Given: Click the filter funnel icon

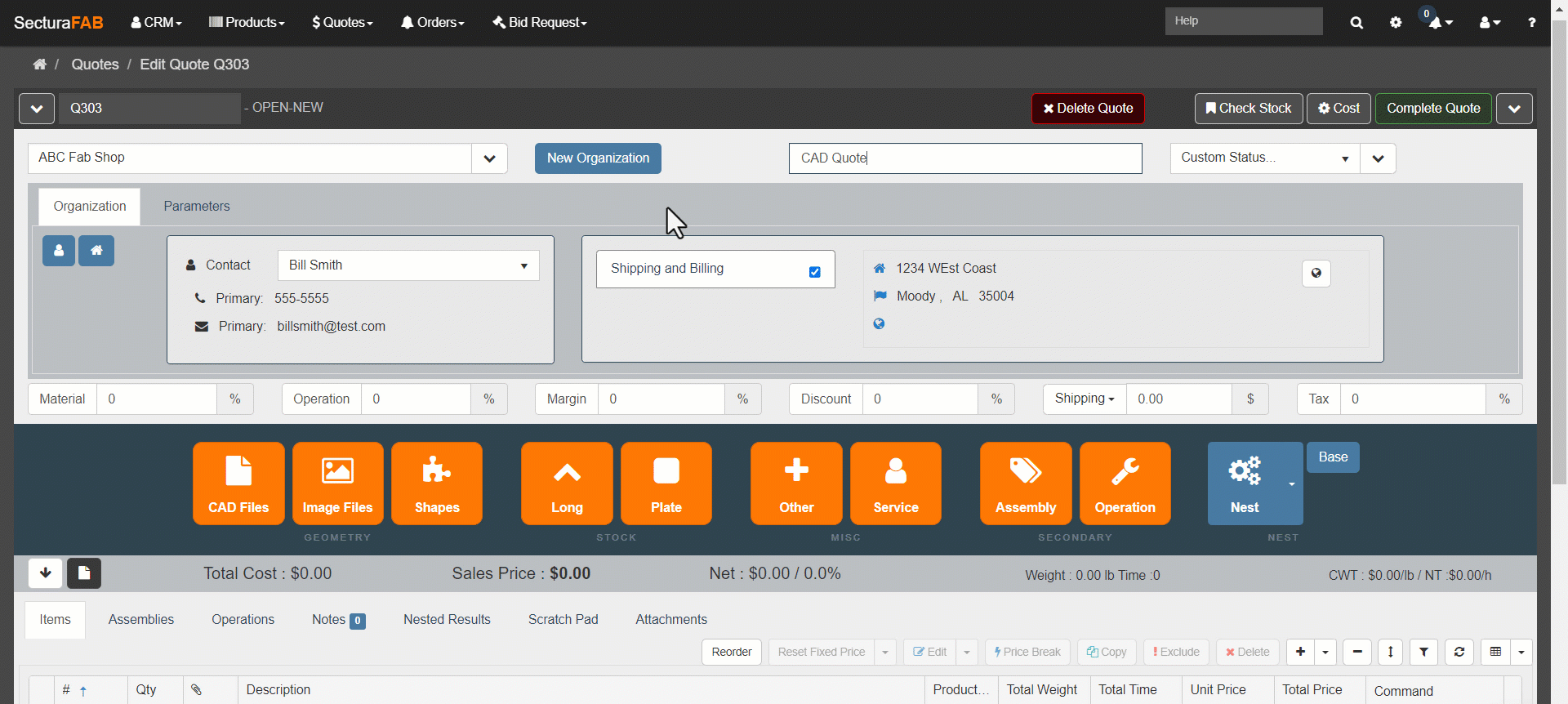Looking at the screenshot, I should [1423, 652].
